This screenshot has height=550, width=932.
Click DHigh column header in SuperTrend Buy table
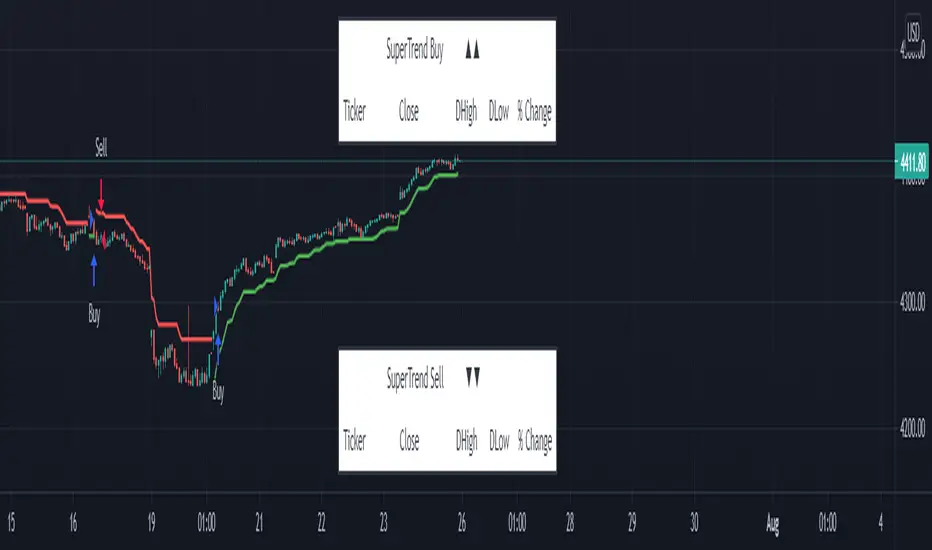pyautogui.click(x=466, y=112)
